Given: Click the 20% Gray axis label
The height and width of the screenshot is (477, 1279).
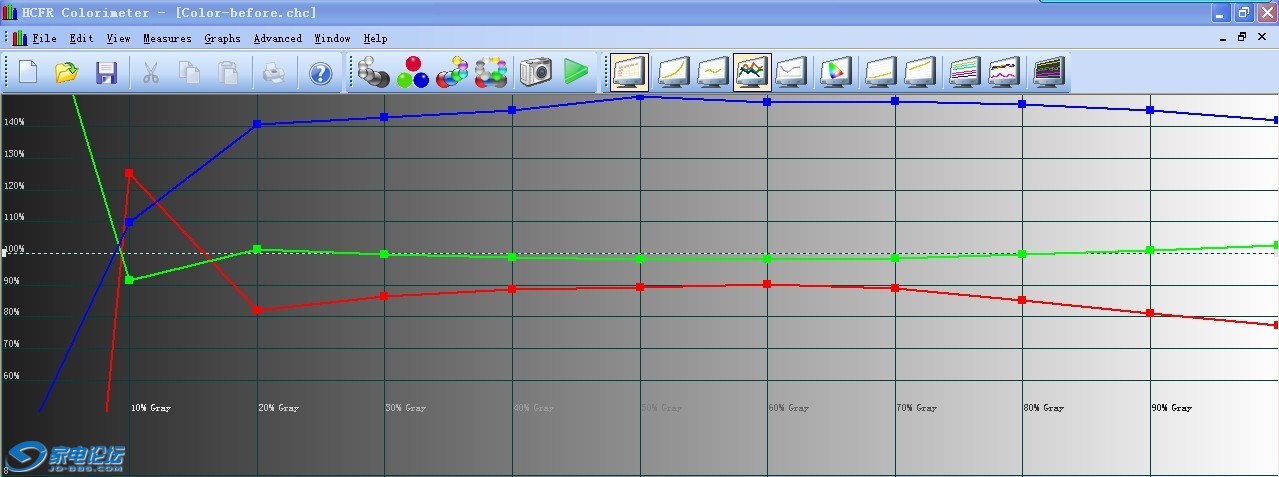Looking at the screenshot, I should click(x=278, y=408).
